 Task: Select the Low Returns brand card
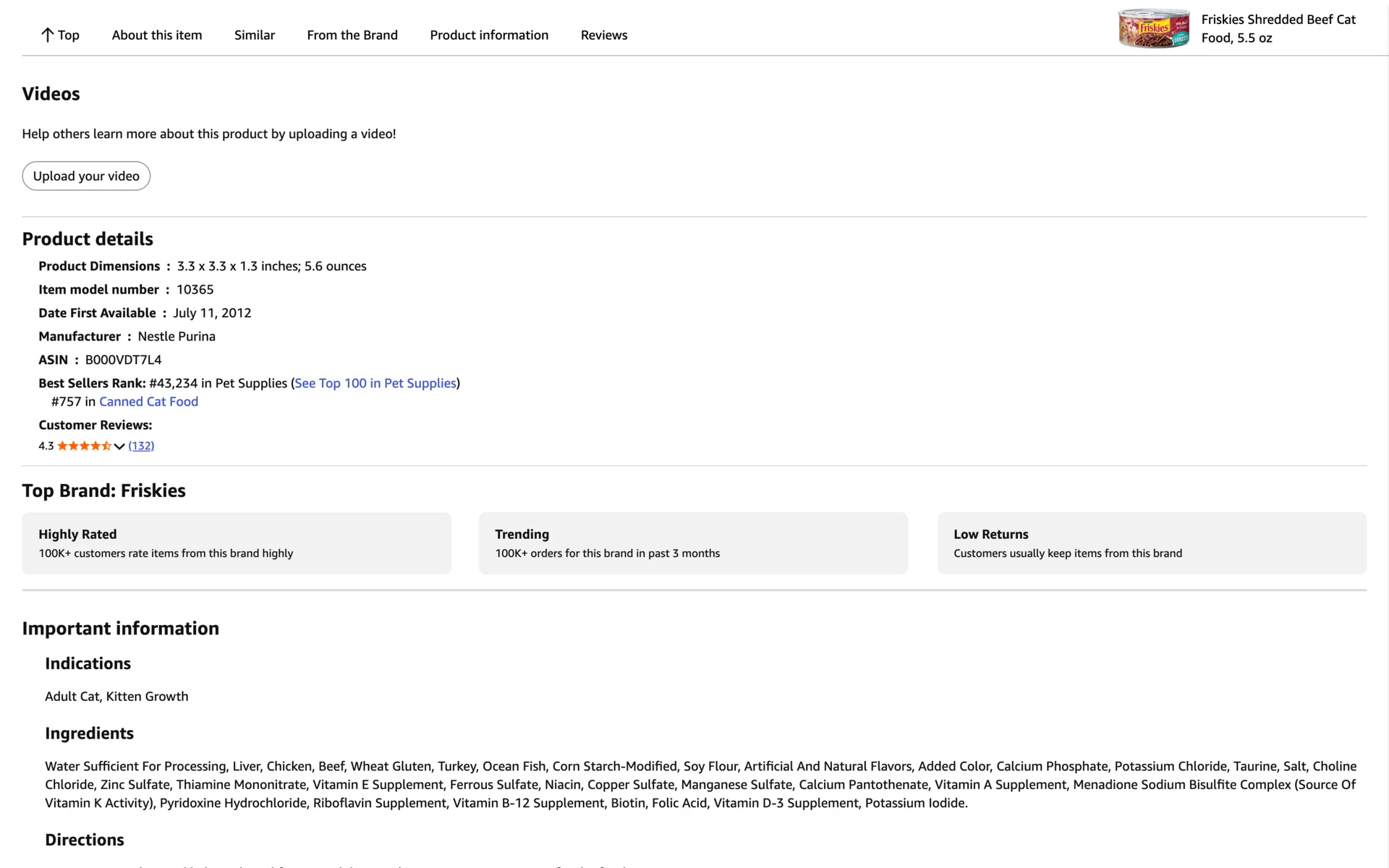[x=1151, y=543]
